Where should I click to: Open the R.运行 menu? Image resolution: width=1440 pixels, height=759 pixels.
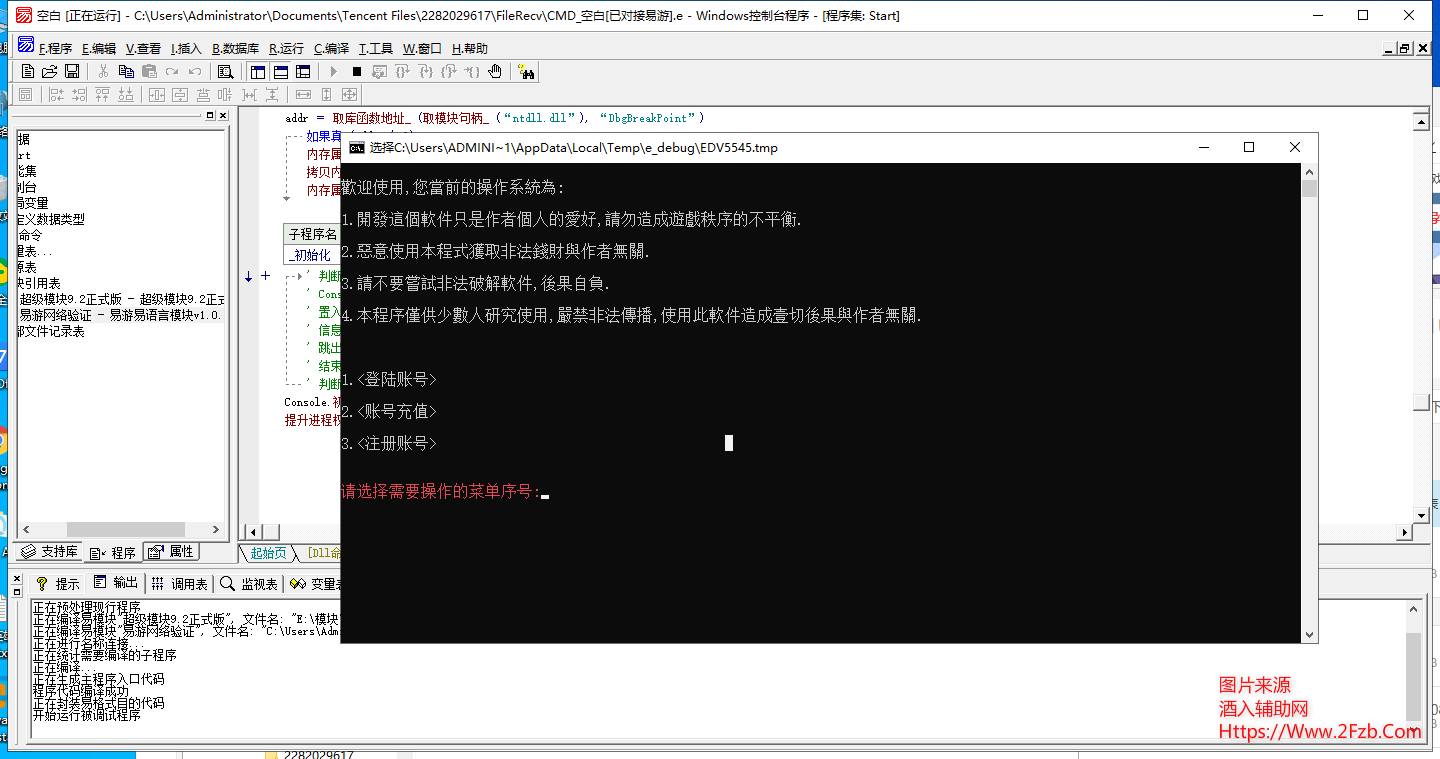click(286, 48)
